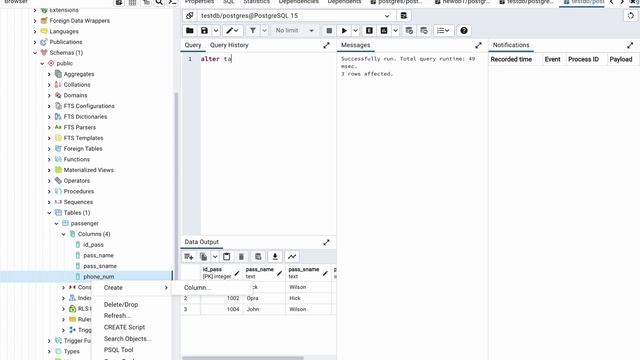Select the Messages tab

[x=356, y=45]
